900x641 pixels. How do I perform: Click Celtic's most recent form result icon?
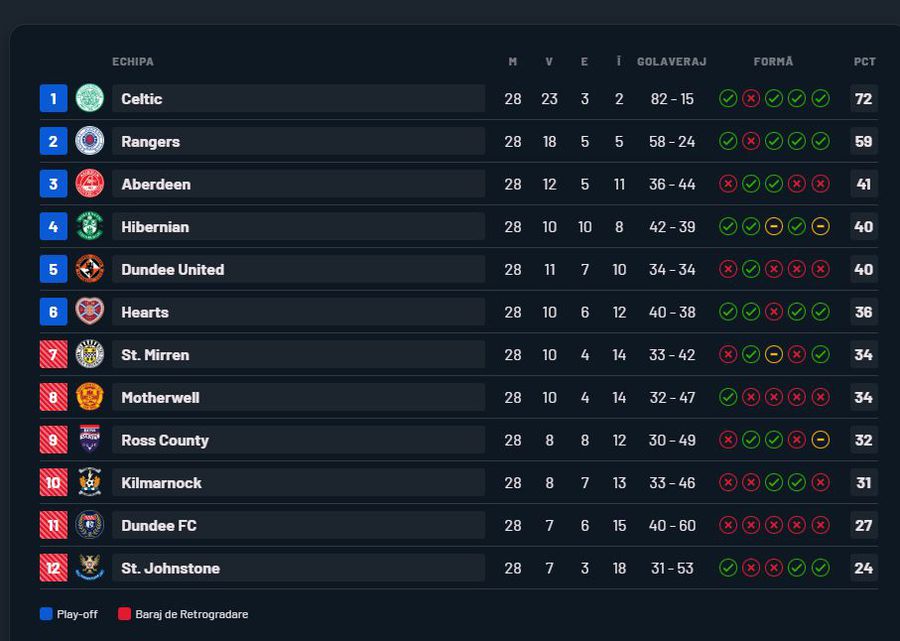pyautogui.click(x=820, y=98)
